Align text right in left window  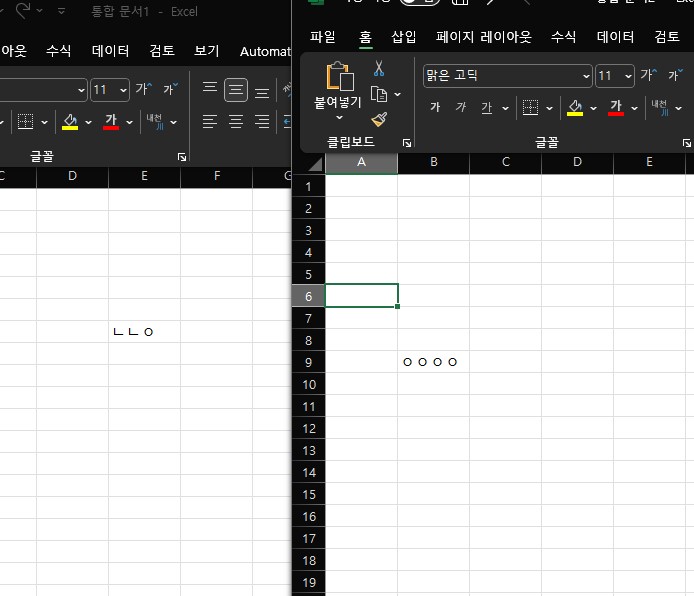(262, 121)
